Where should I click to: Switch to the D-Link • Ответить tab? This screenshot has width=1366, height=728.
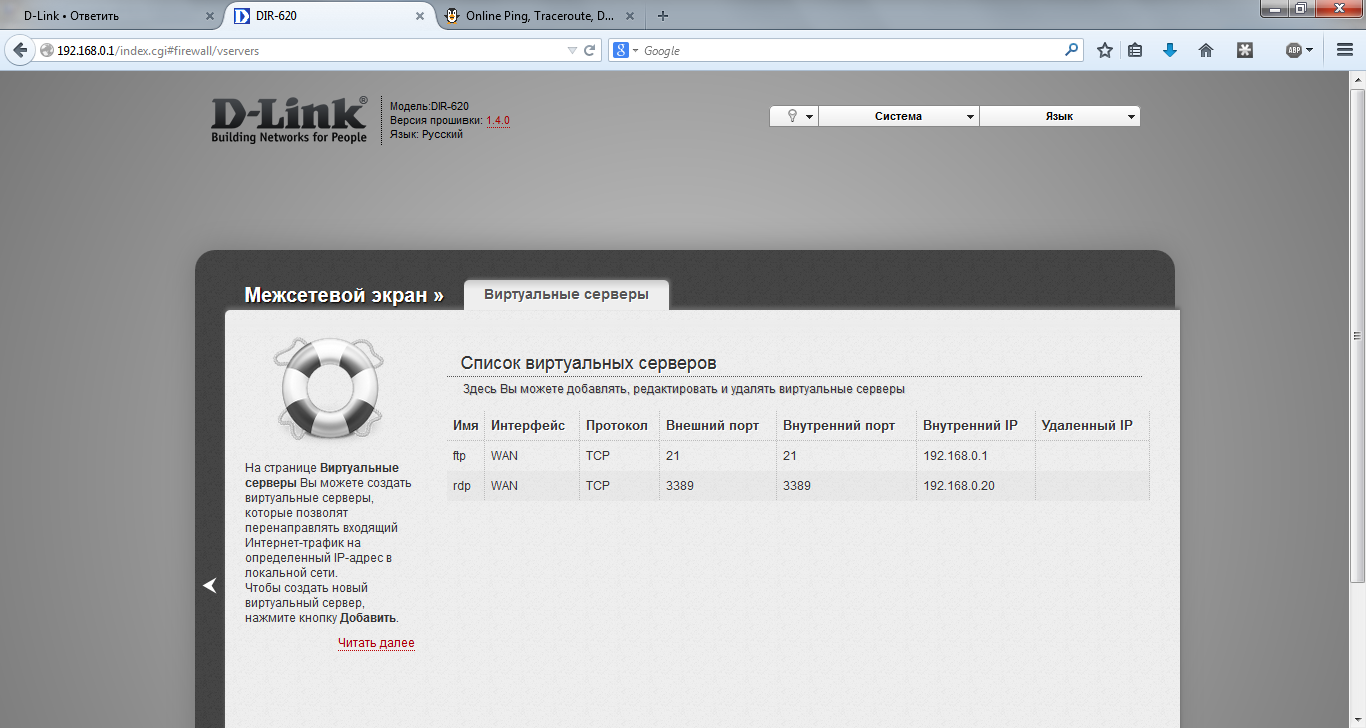pos(110,16)
